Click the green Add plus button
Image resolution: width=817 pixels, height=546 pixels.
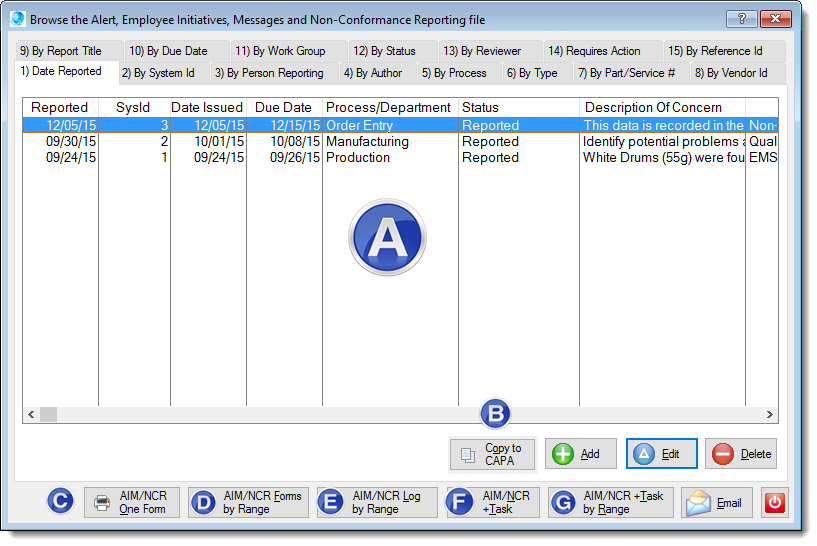click(580, 454)
